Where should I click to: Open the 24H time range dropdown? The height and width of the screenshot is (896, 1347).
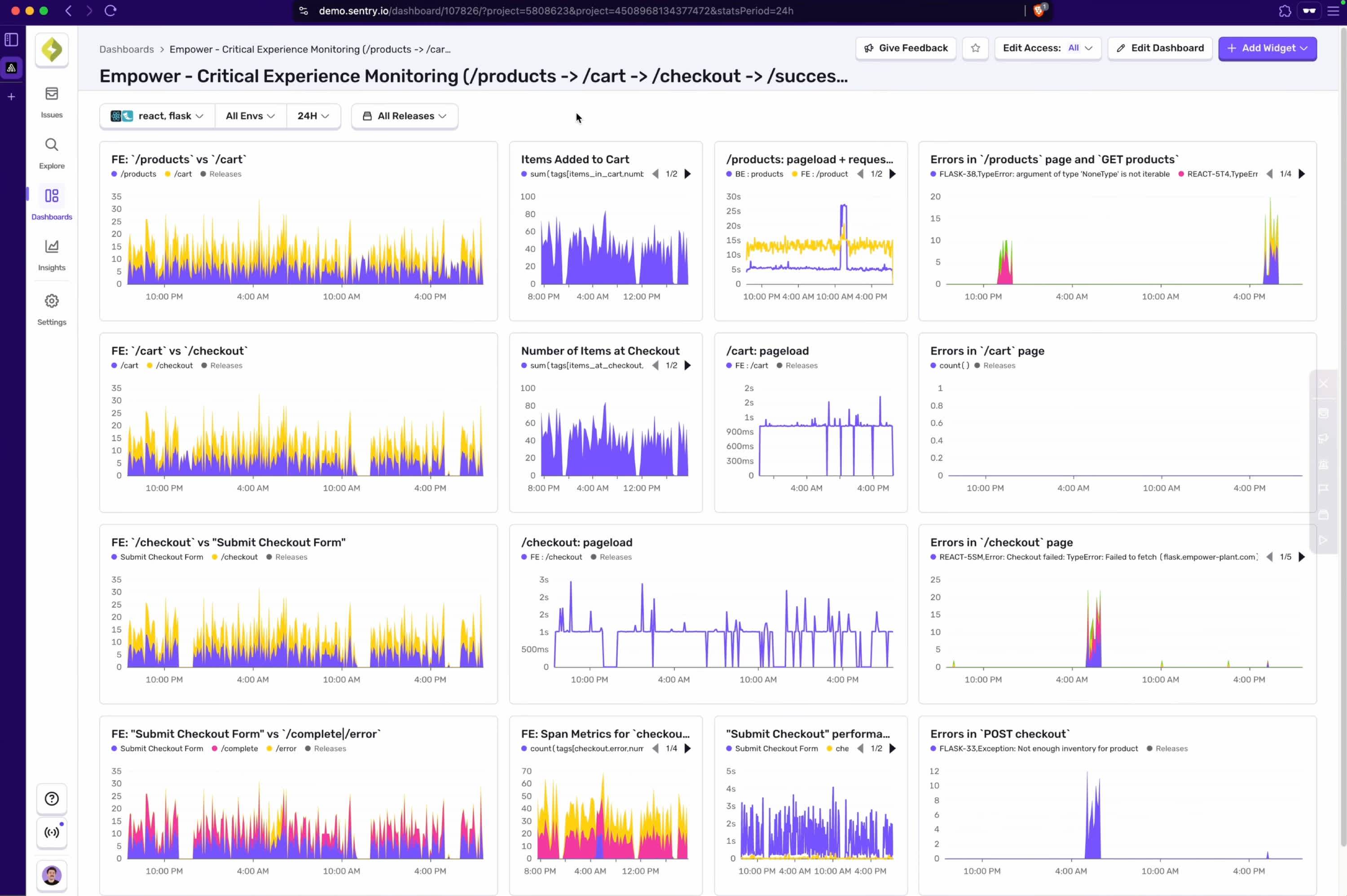pos(313,115)
